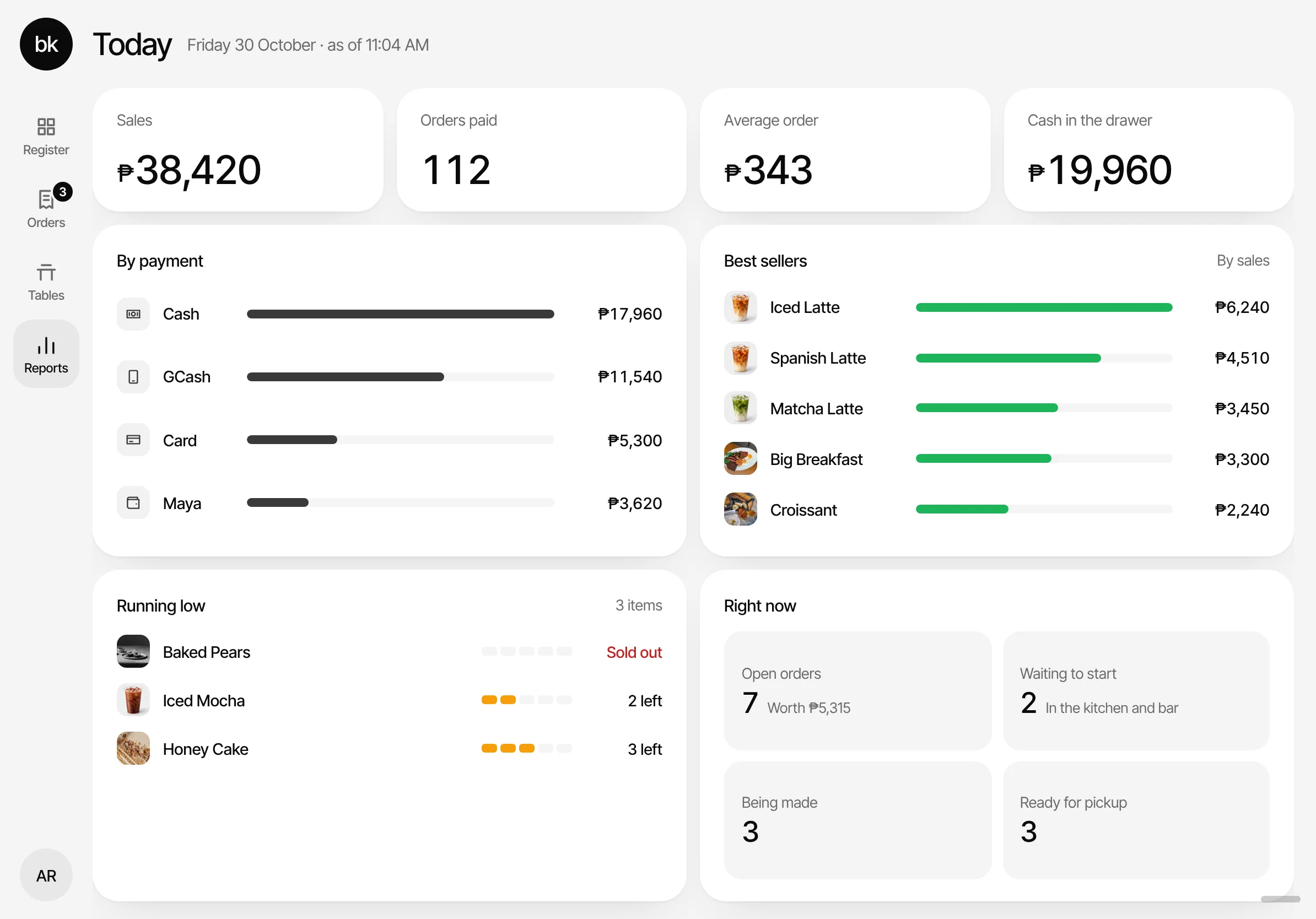Click the bk logo badge
The width and height of the screenshot is (1316, 919).
pyautogui.click(x=46, y=44)
